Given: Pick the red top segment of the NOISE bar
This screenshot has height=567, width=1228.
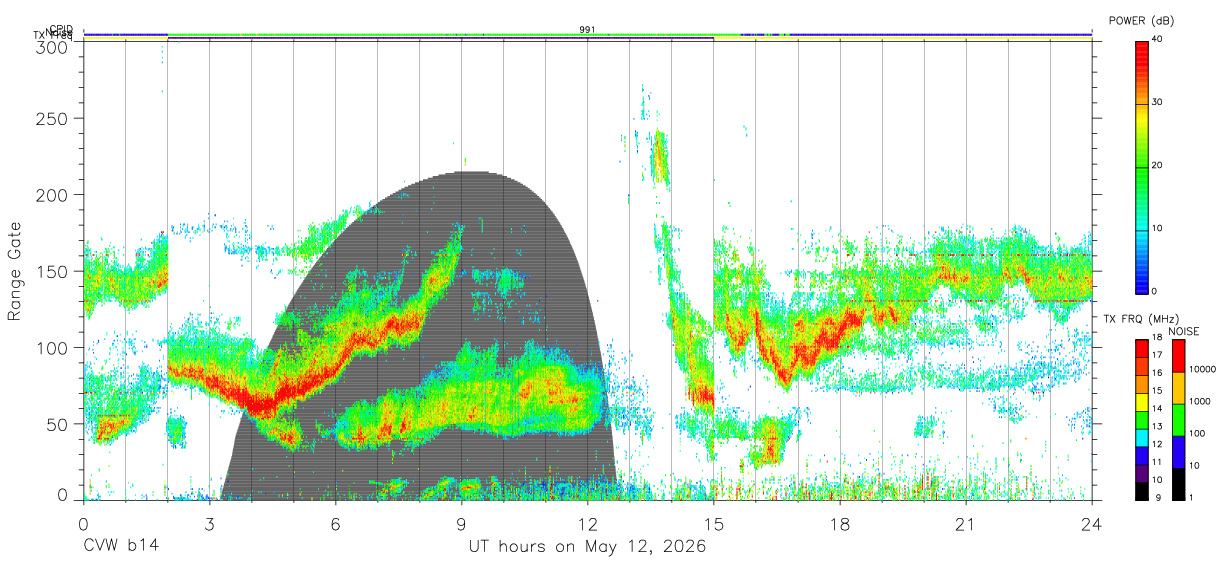Looking at the screenshot, I should 1177,355.
